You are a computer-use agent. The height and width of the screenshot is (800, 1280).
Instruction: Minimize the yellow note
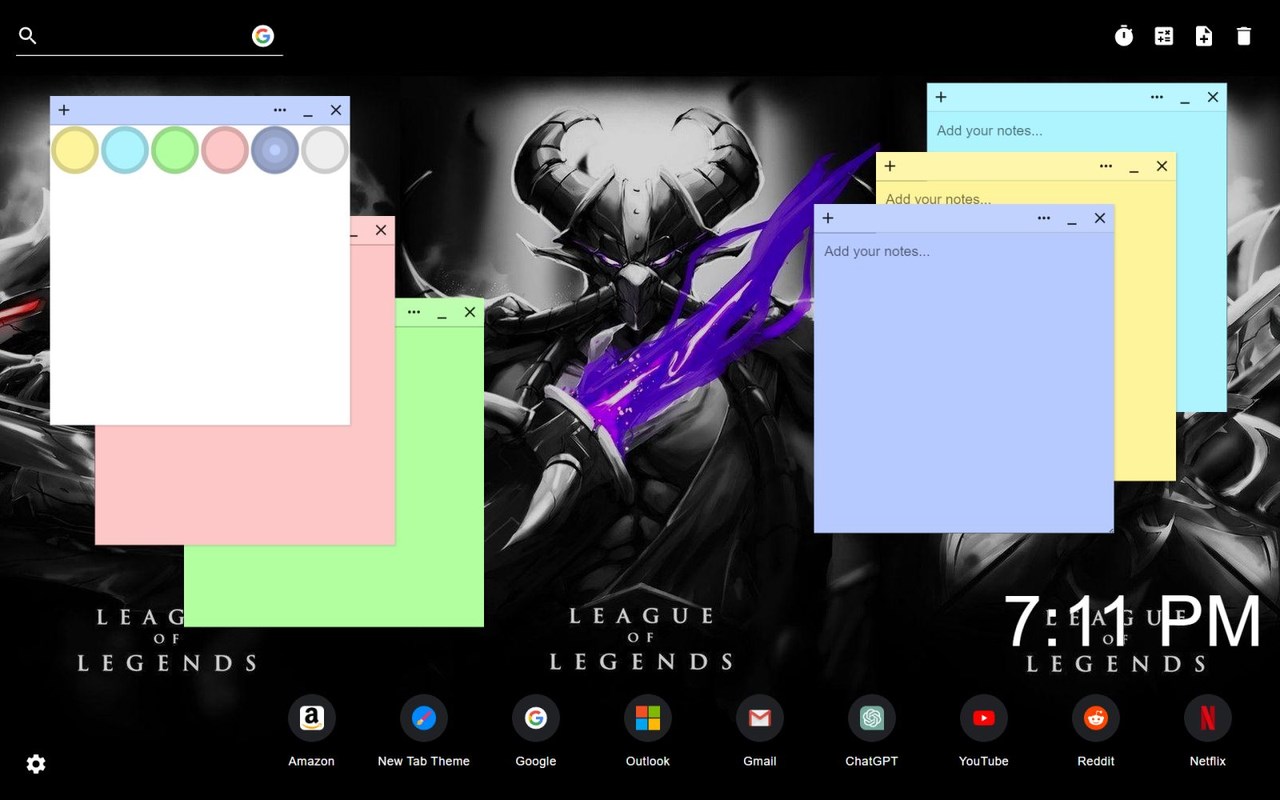(1134, 167)
